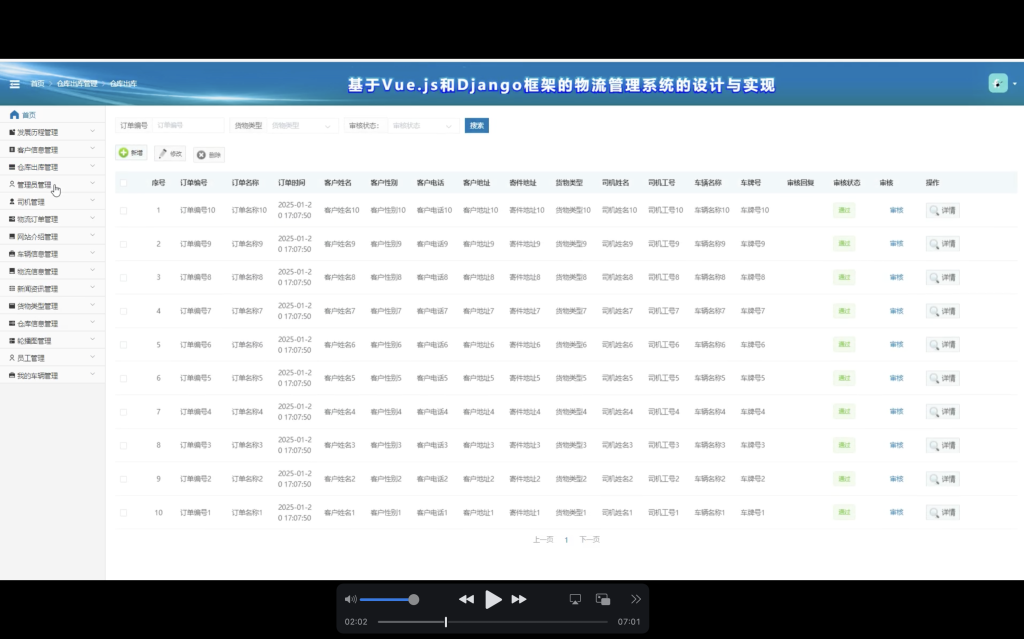The height and width of the screenshot is (639, 1024).
Task: Click 审核 link for row 订单编号10
Action: [896, 210]
